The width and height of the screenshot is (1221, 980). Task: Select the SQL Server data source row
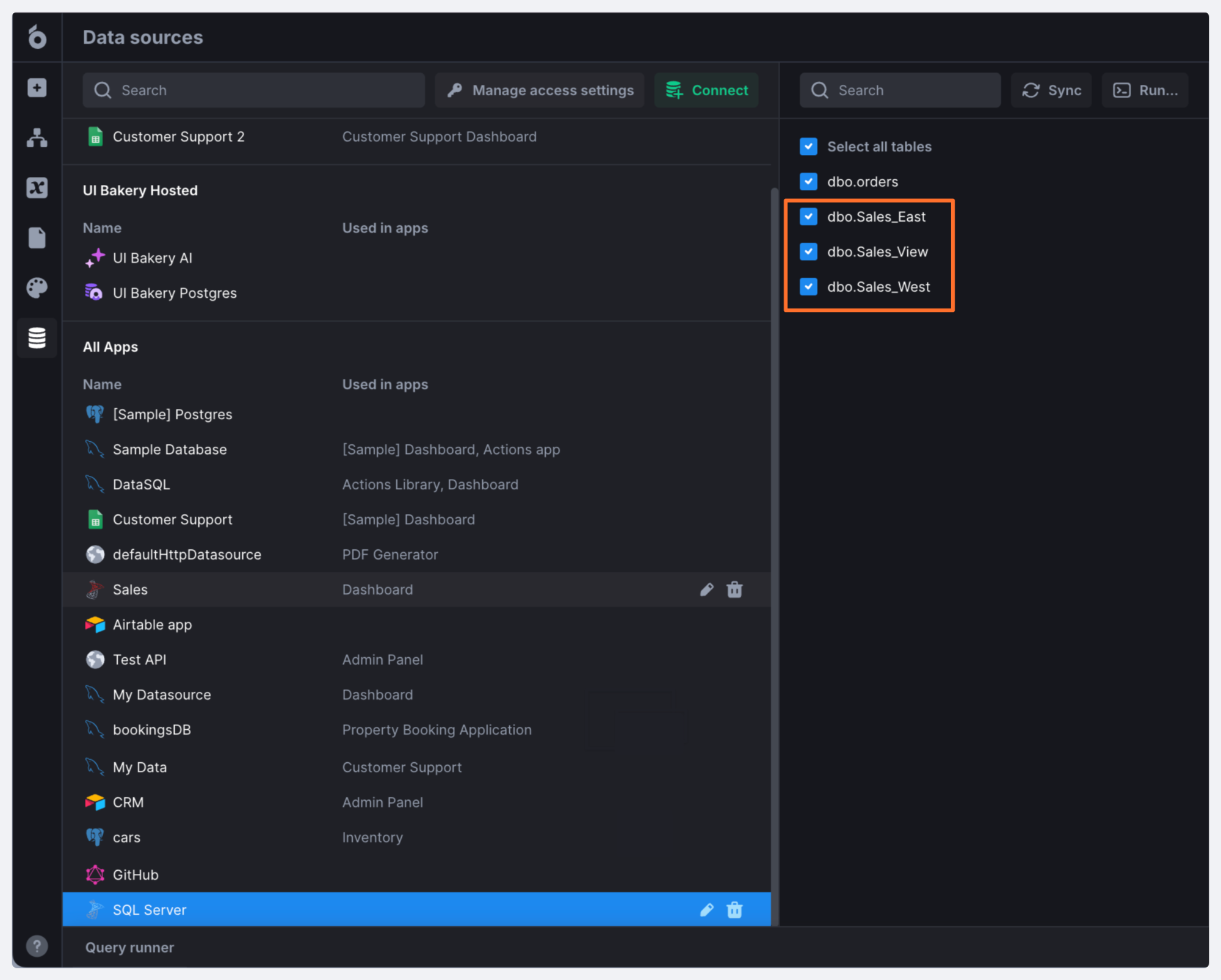[416, 910]
